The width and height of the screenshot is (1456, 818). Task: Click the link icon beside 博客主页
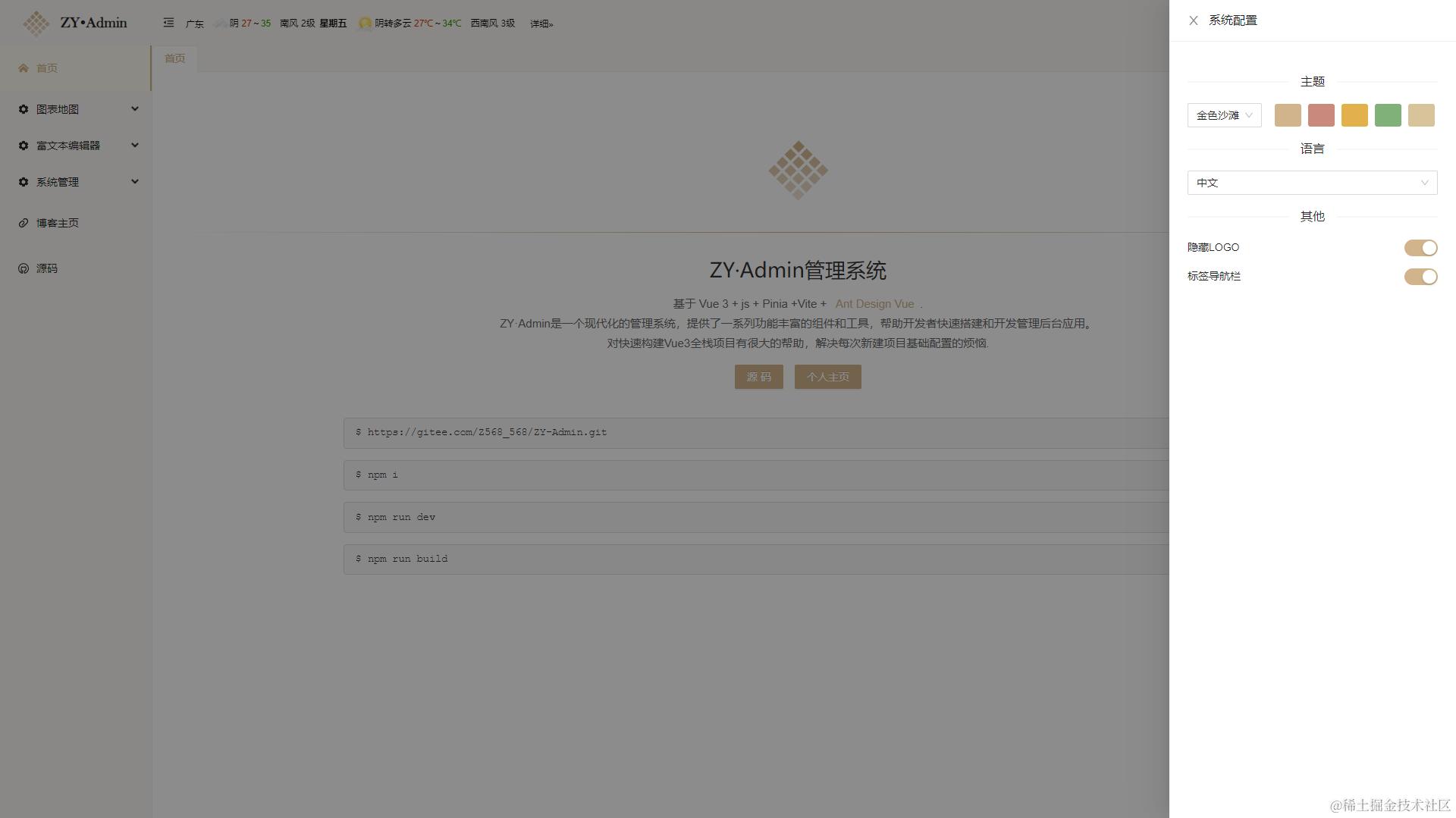point(22,222)
